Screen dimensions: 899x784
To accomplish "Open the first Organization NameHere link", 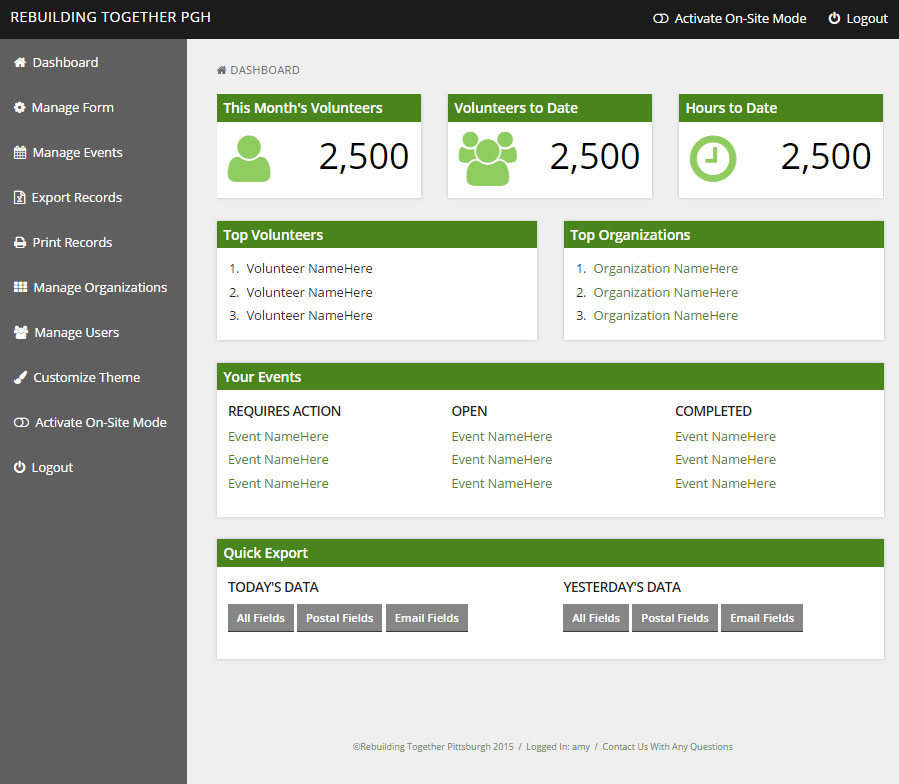I will coord(666,268).
